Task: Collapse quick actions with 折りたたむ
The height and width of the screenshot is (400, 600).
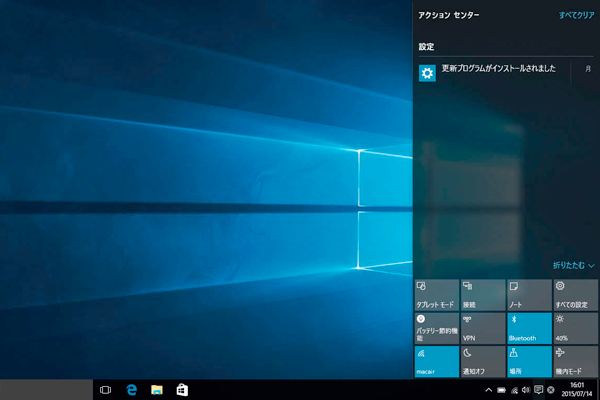Action: 574,265
